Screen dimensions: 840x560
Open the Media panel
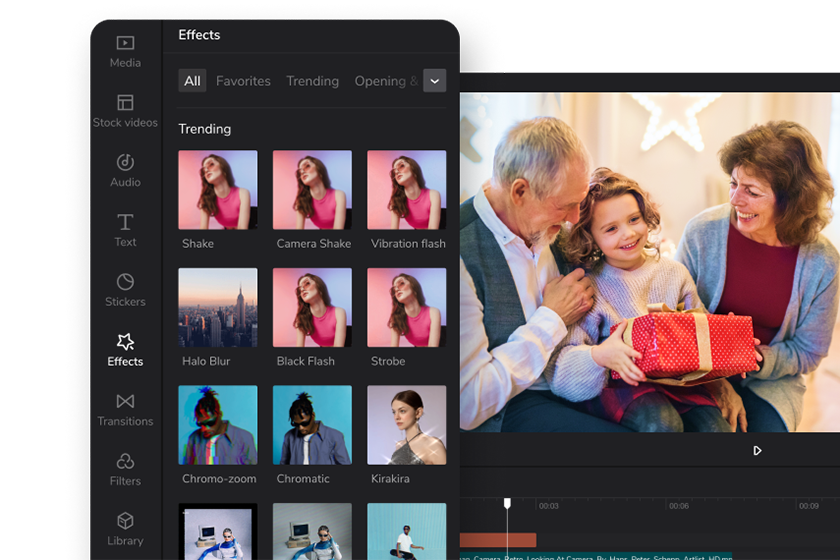tap(125, 51)
